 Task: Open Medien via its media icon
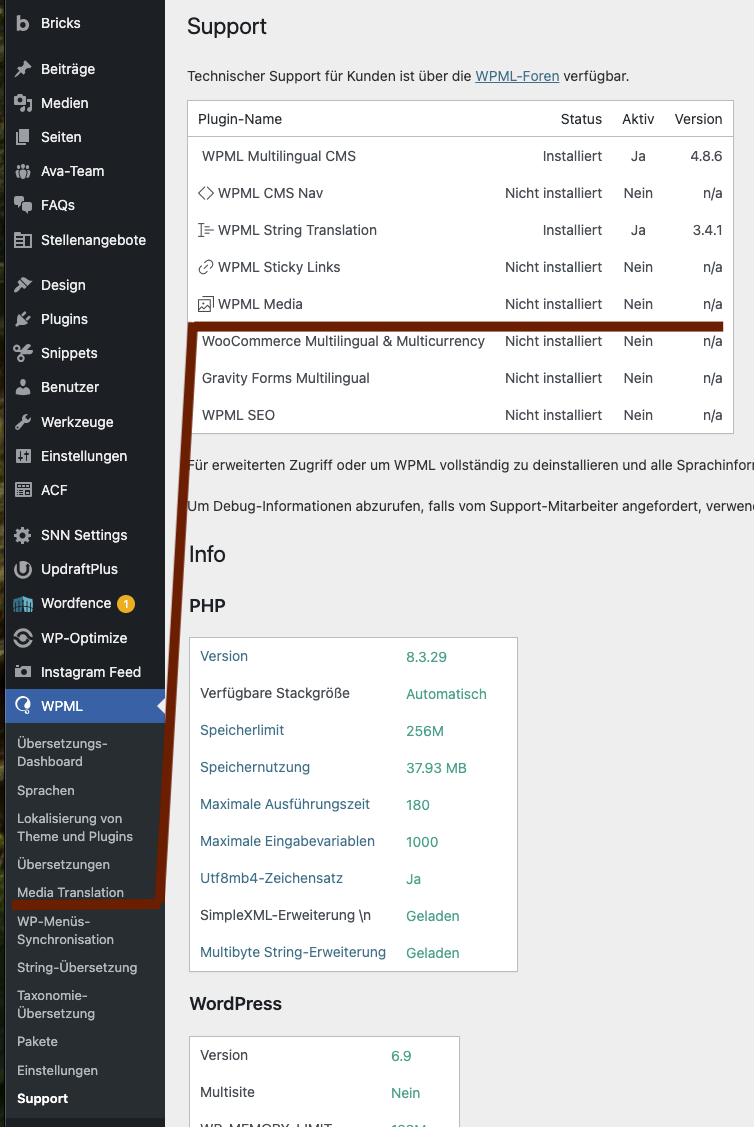(x=23, y=104)
